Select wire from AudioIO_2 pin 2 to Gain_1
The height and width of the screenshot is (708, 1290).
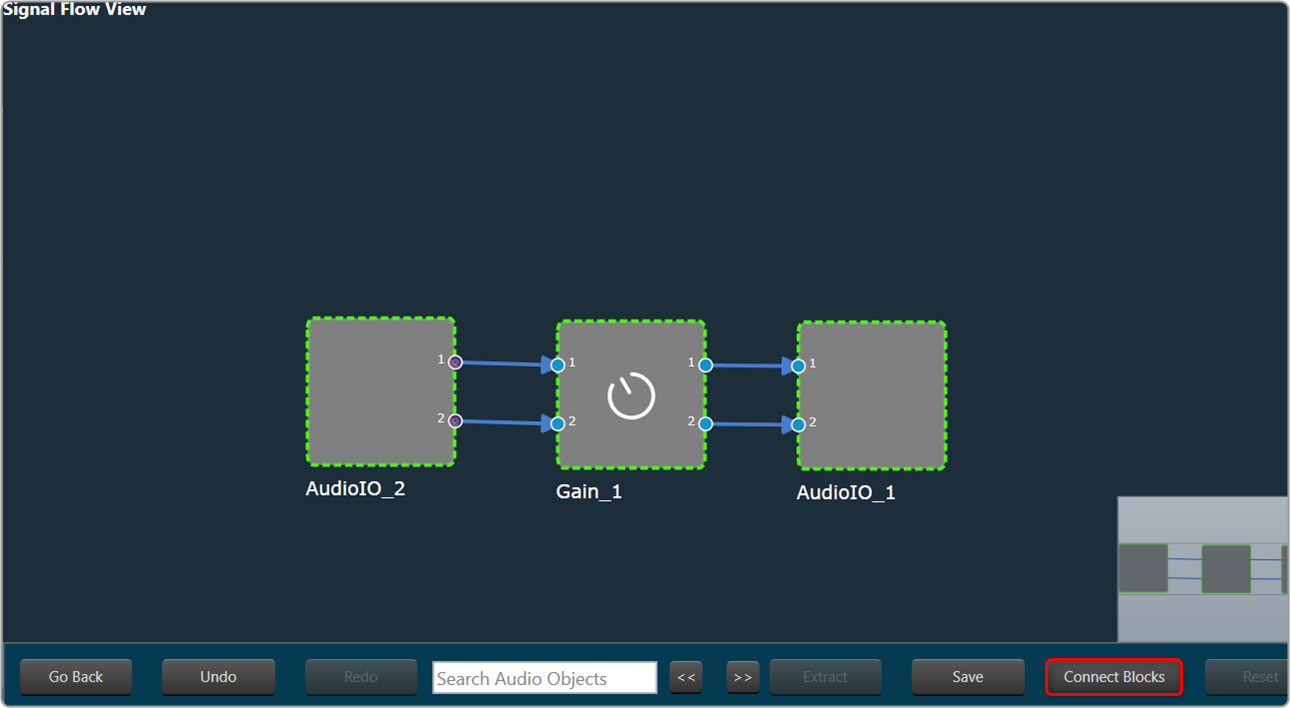505,423
